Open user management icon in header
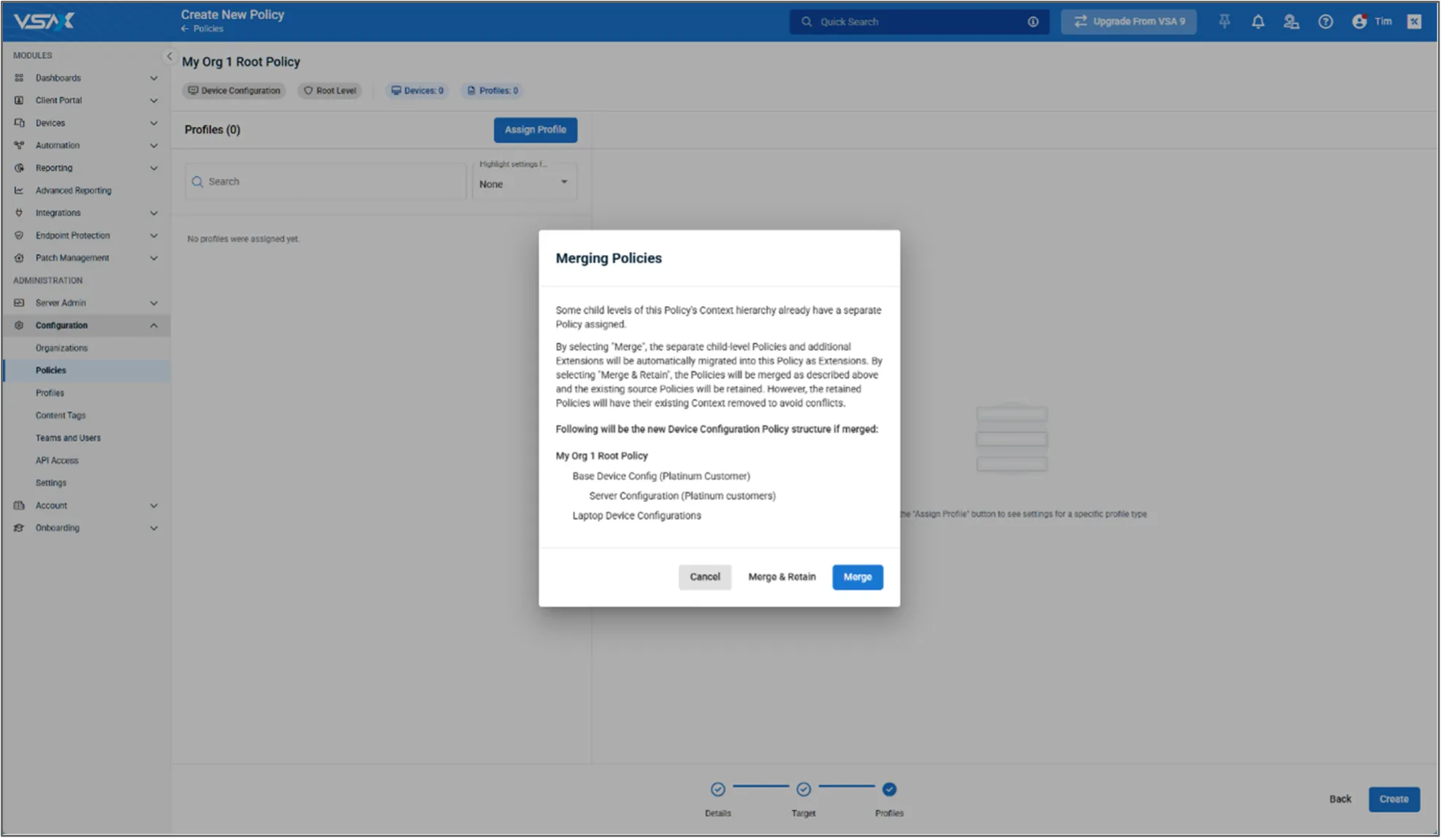 [1291, 22]
